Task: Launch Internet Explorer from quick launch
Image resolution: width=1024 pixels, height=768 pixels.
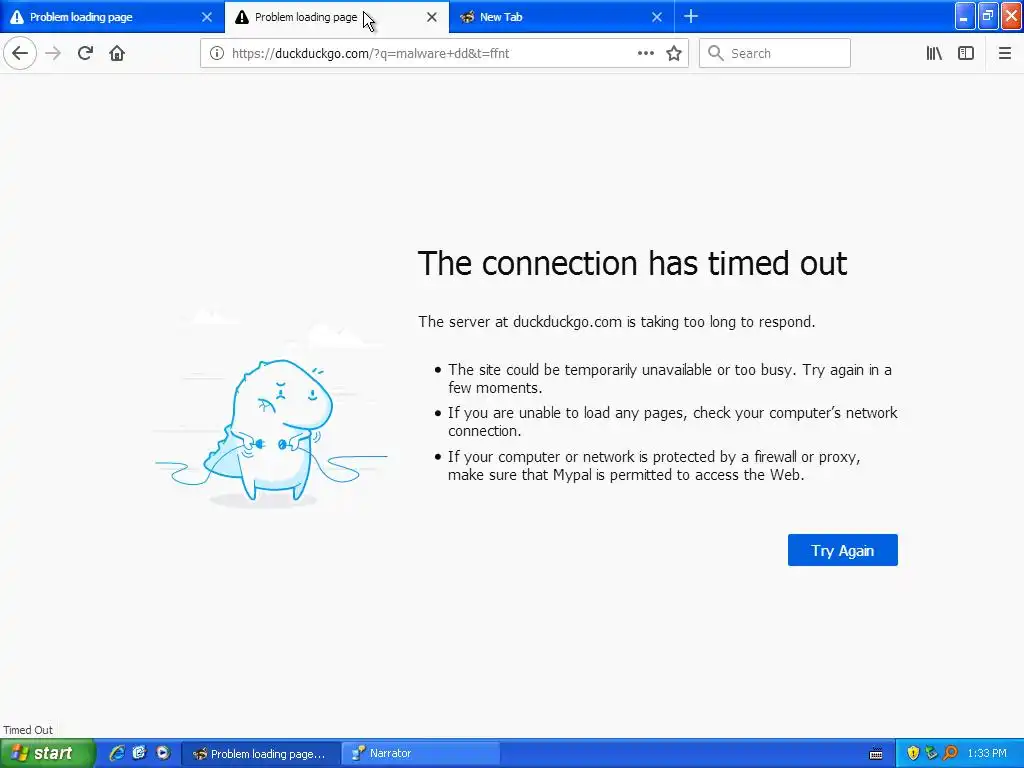Action: coord(116,753)
